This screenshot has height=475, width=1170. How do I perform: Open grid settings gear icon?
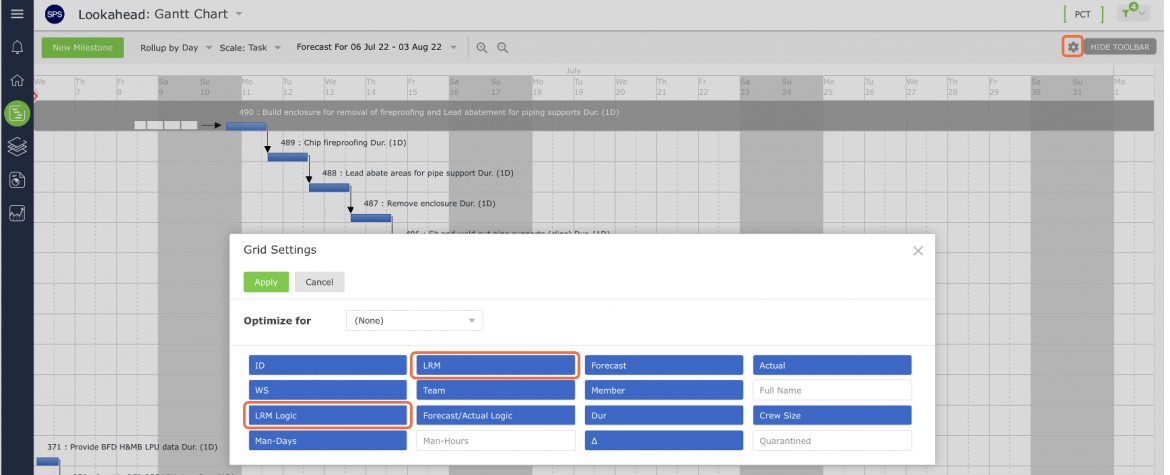[x=1072, y=47]
